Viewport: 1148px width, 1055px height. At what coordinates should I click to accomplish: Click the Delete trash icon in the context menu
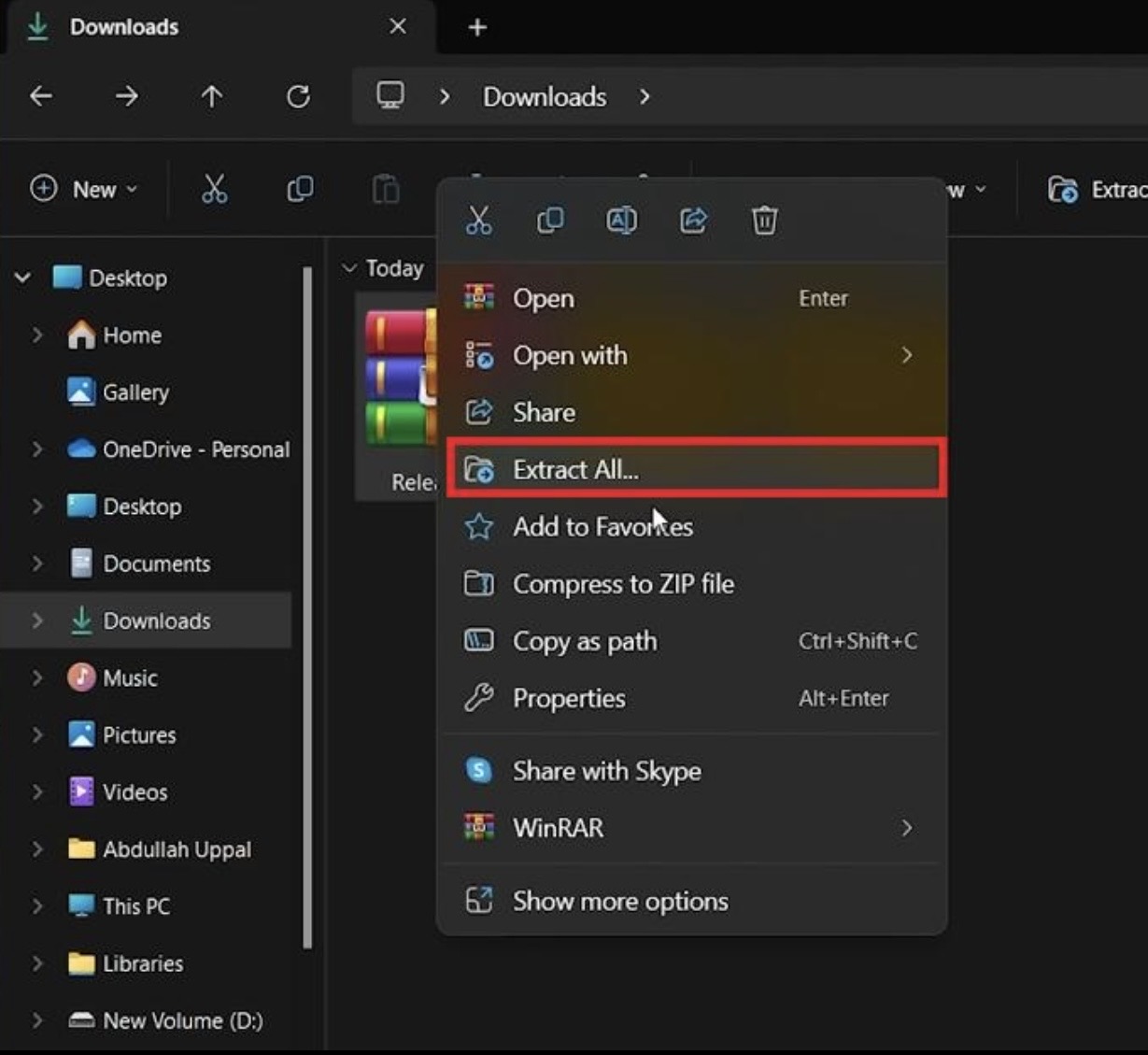pos(764,221)
